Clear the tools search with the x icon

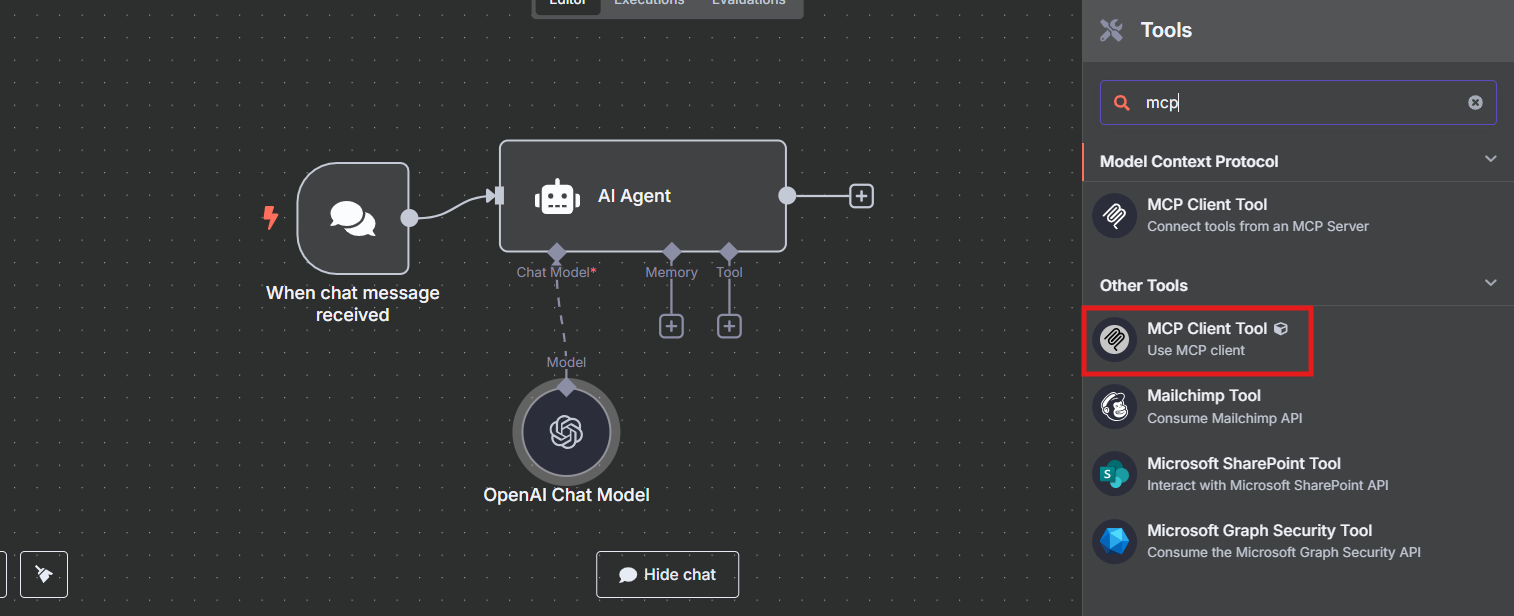click(x=1475, y=102)
